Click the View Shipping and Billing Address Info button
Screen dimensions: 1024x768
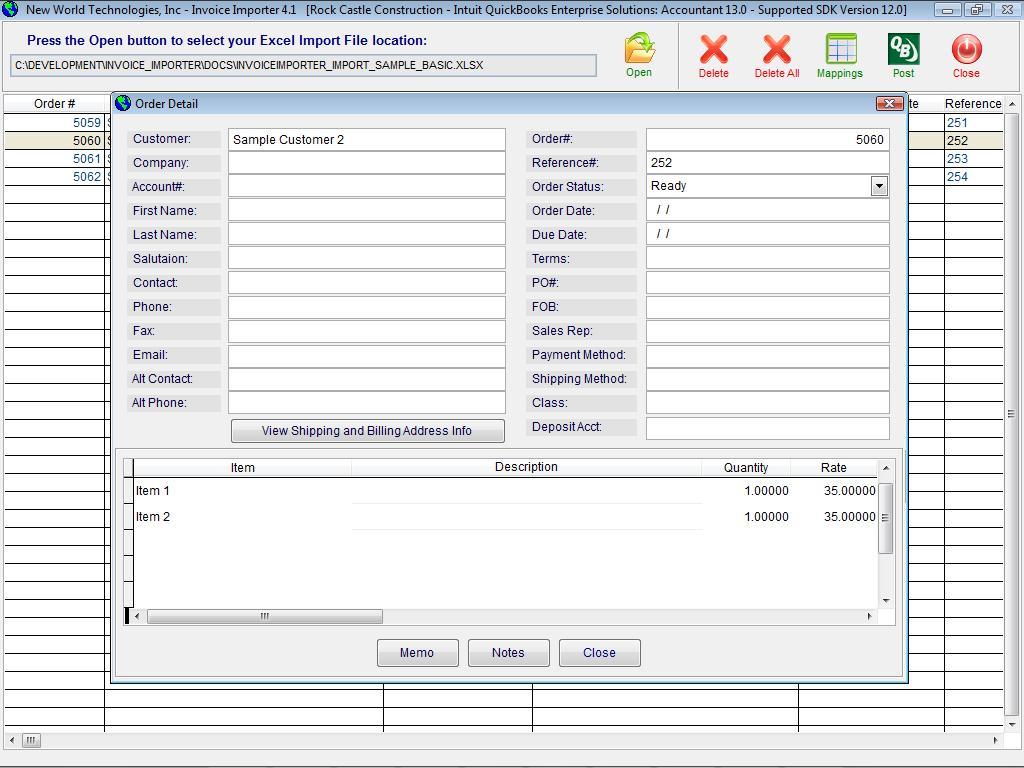[x=368, y=431]
